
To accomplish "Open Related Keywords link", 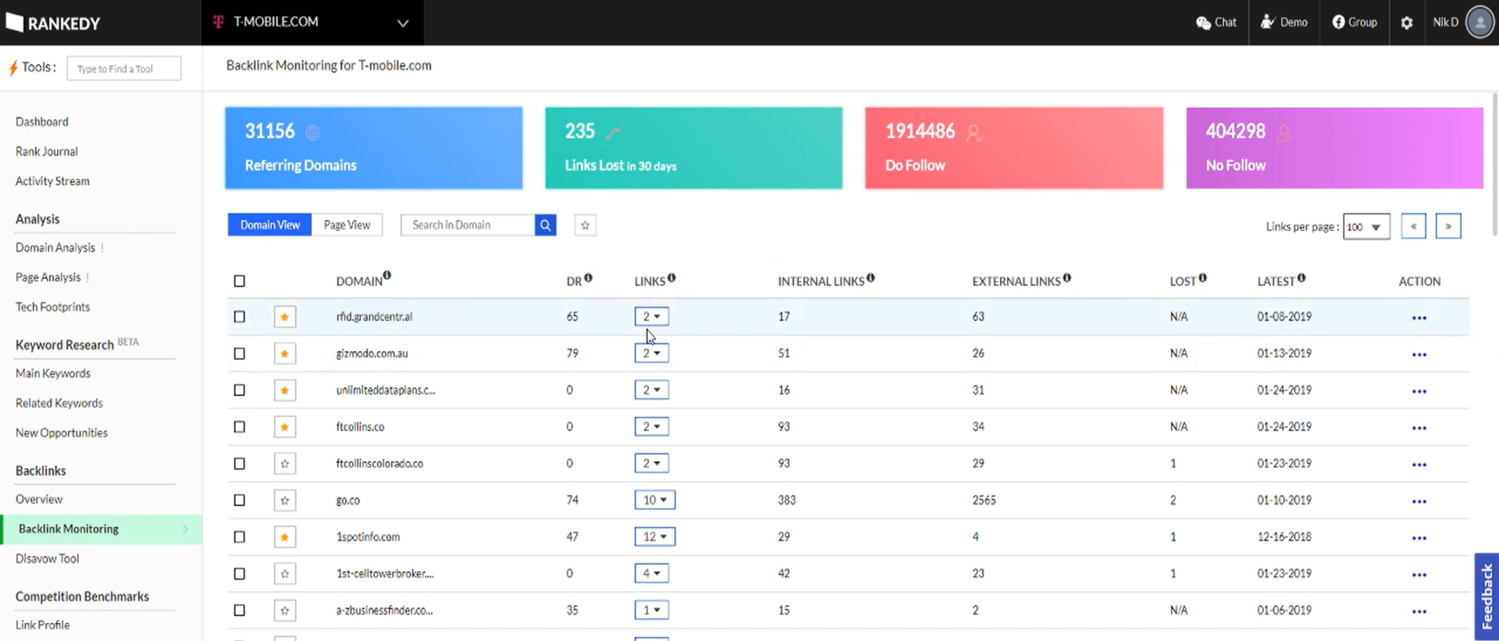I will click(59, 403).
